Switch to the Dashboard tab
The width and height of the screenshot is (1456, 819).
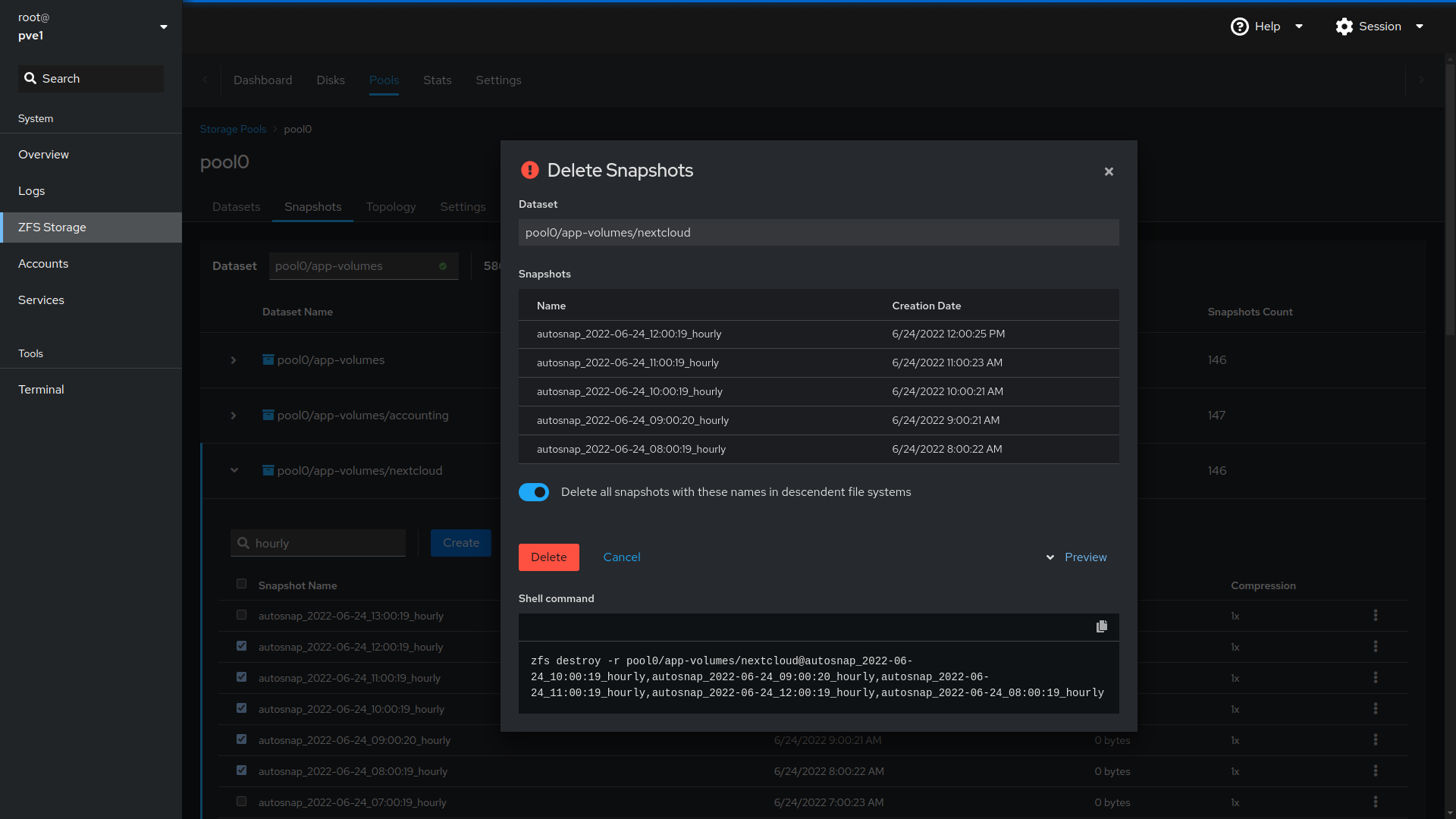tap(262, 80)
